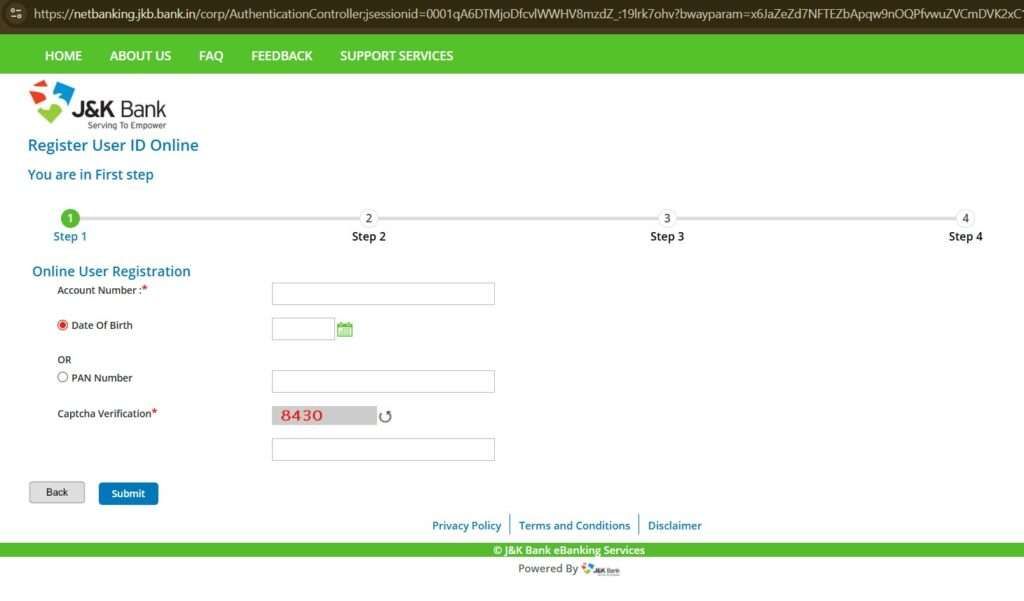
Task: Select the PAN Number radio button
Action: (61, 377)
